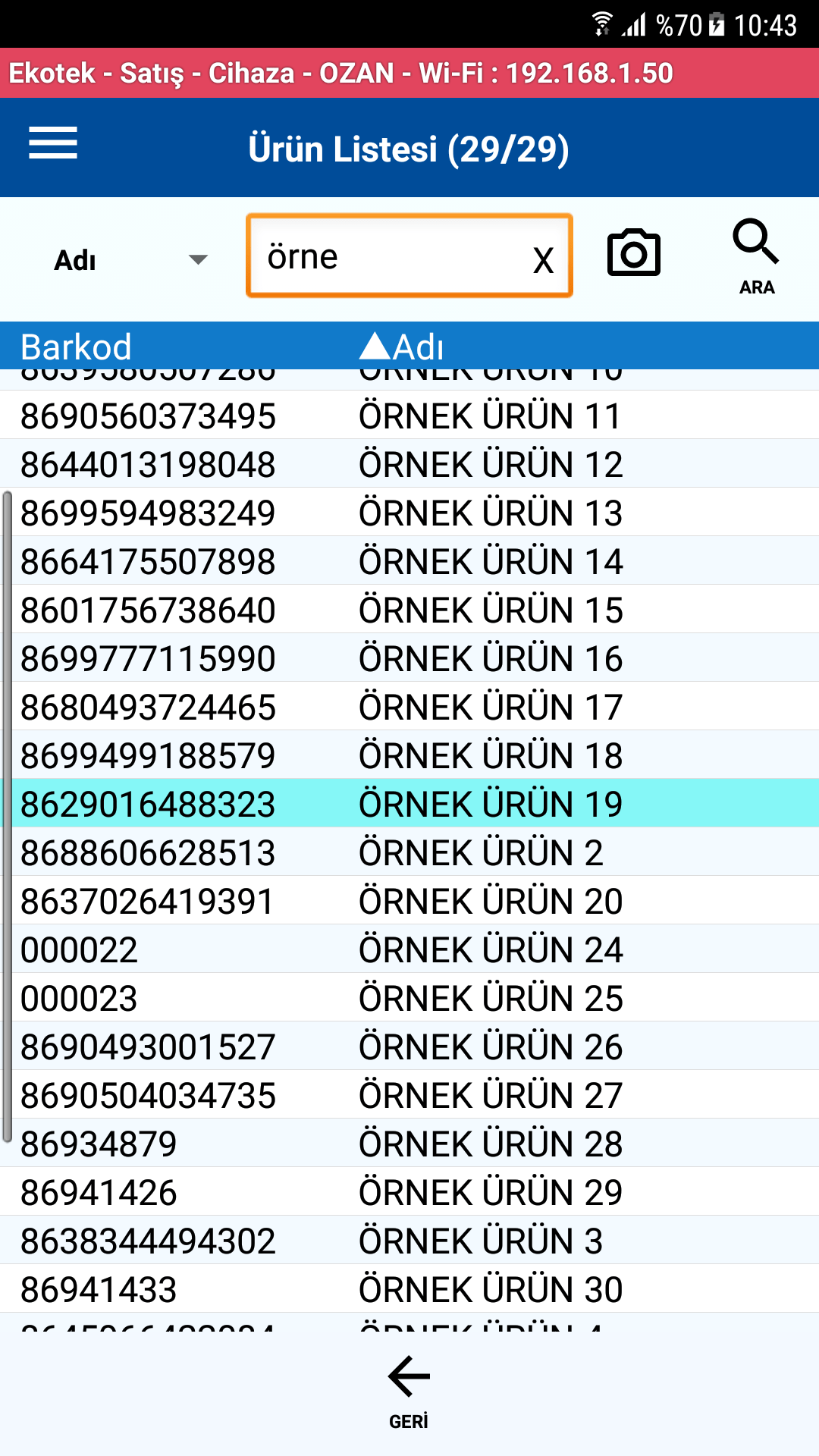This screenshot has width=819, height=1456.
Task: Choose product with barcode 8644013198048
Action: [409, 464]
